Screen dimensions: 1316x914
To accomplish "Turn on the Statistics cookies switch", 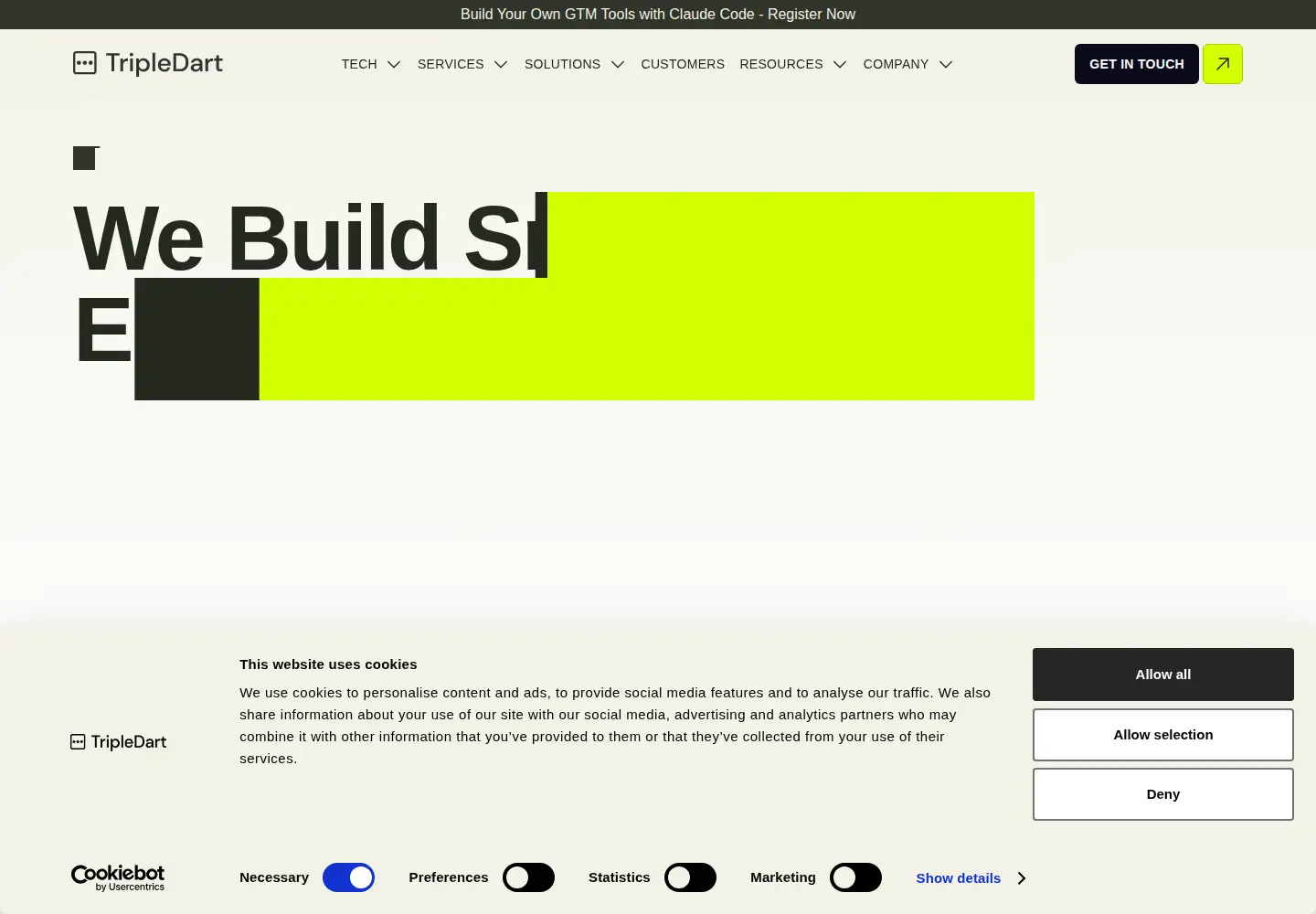I will coord(690,877).
